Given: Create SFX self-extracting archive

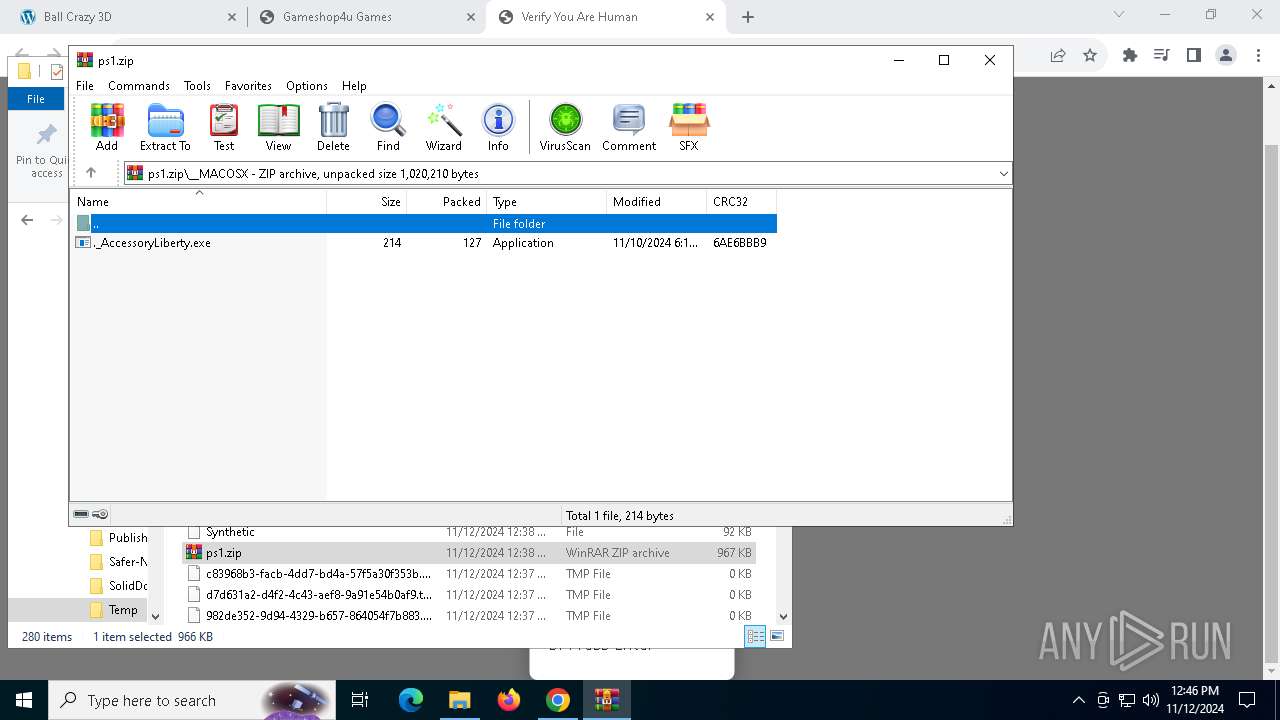Looking at the screenshot, I should pyautogui.click(x=689, y=127).
